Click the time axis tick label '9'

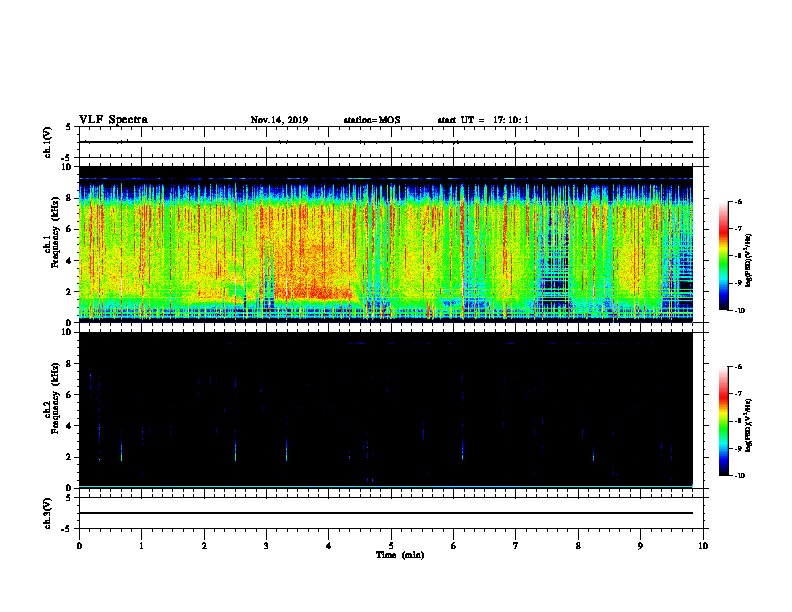[640, 546]
